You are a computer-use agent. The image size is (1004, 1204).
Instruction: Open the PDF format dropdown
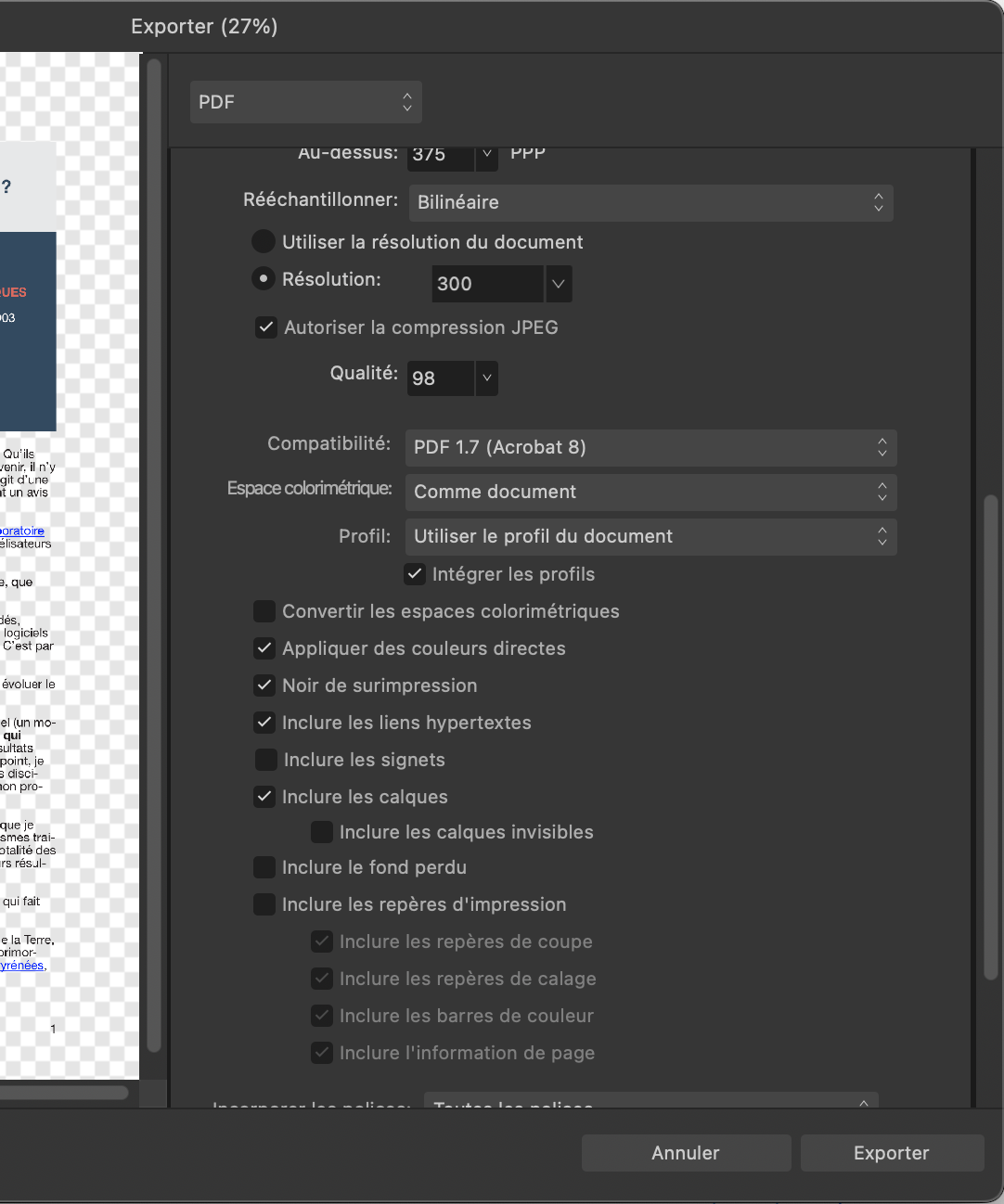click(x=305, y=102)
